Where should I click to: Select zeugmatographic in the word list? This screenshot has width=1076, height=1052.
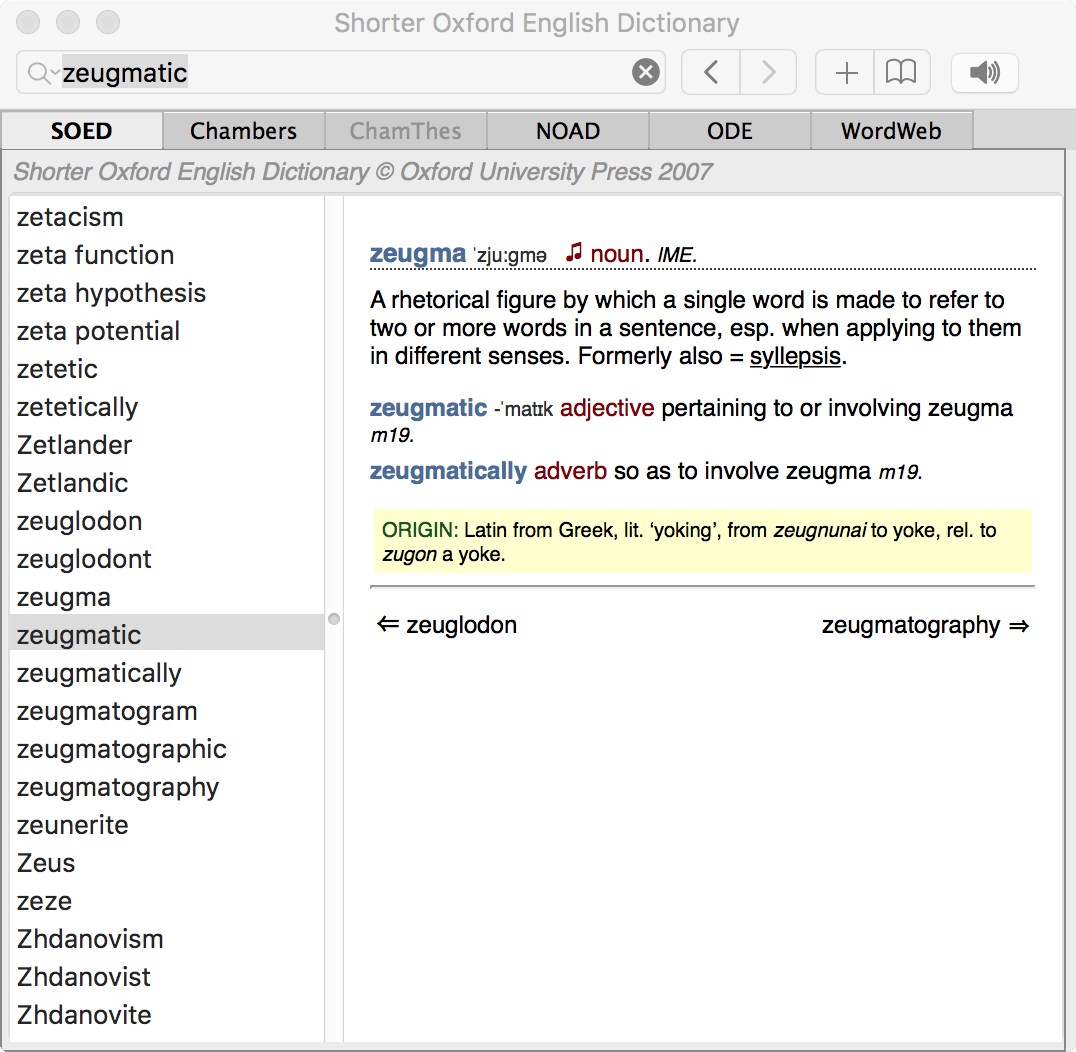tap(167, 749)
